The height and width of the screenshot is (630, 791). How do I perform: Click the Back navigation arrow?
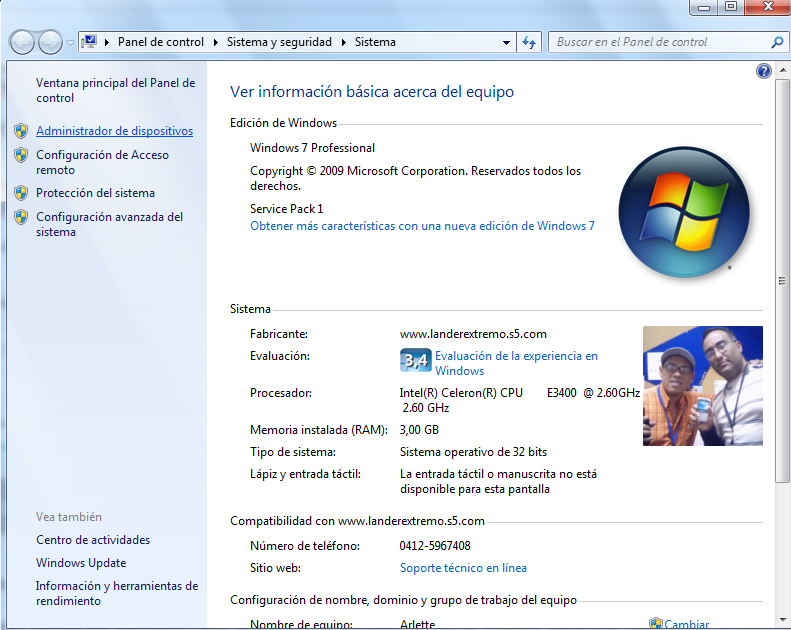(22, 42)
